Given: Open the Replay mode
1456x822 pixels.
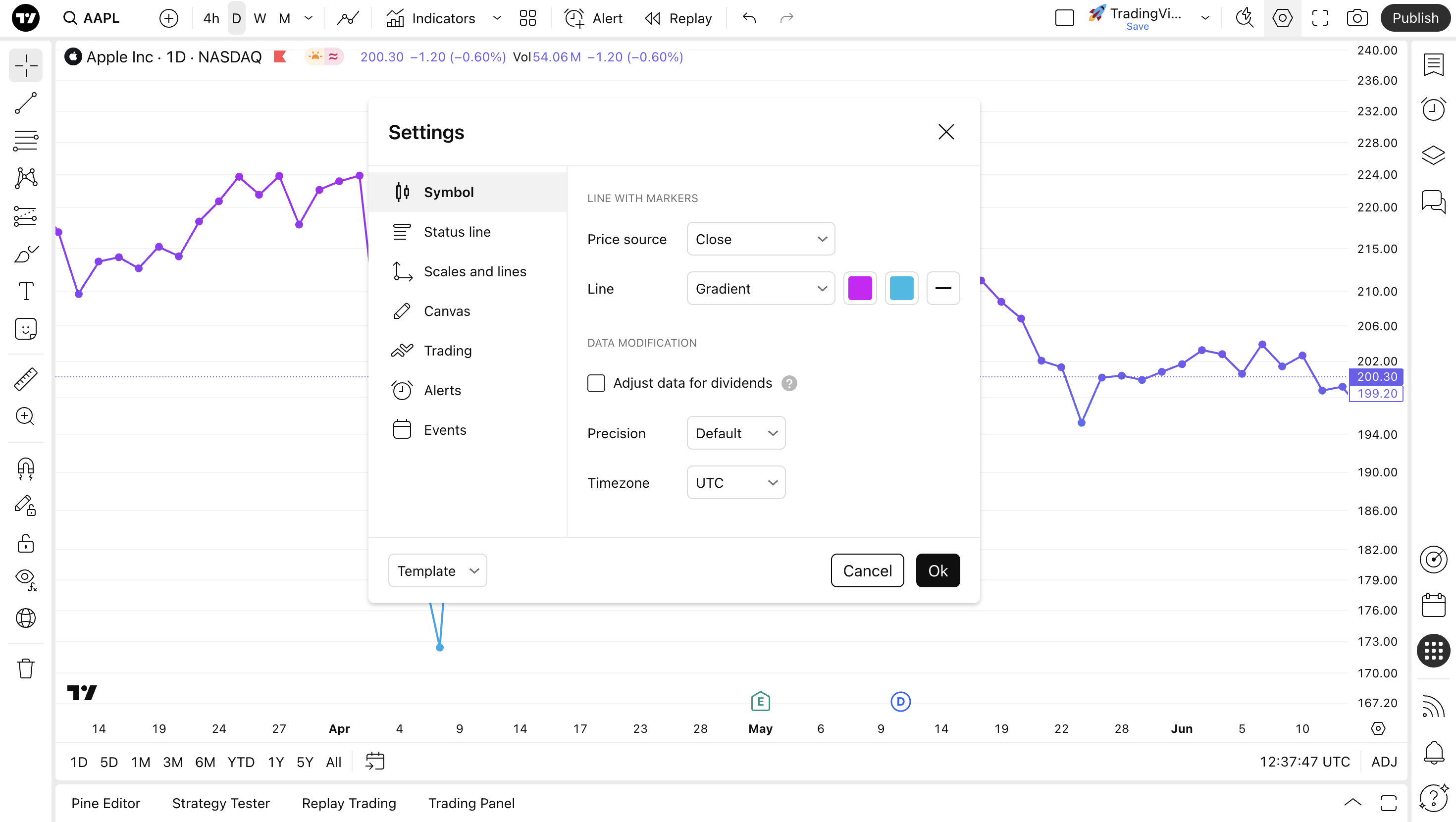Looking at the screenshot, I should [678, 18].
